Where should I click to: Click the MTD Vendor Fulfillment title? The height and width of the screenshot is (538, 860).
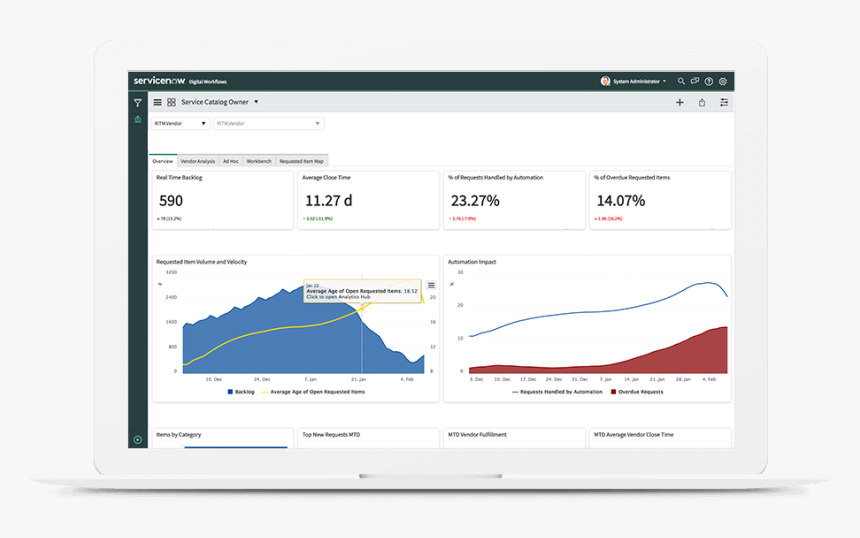click(477, 434)
